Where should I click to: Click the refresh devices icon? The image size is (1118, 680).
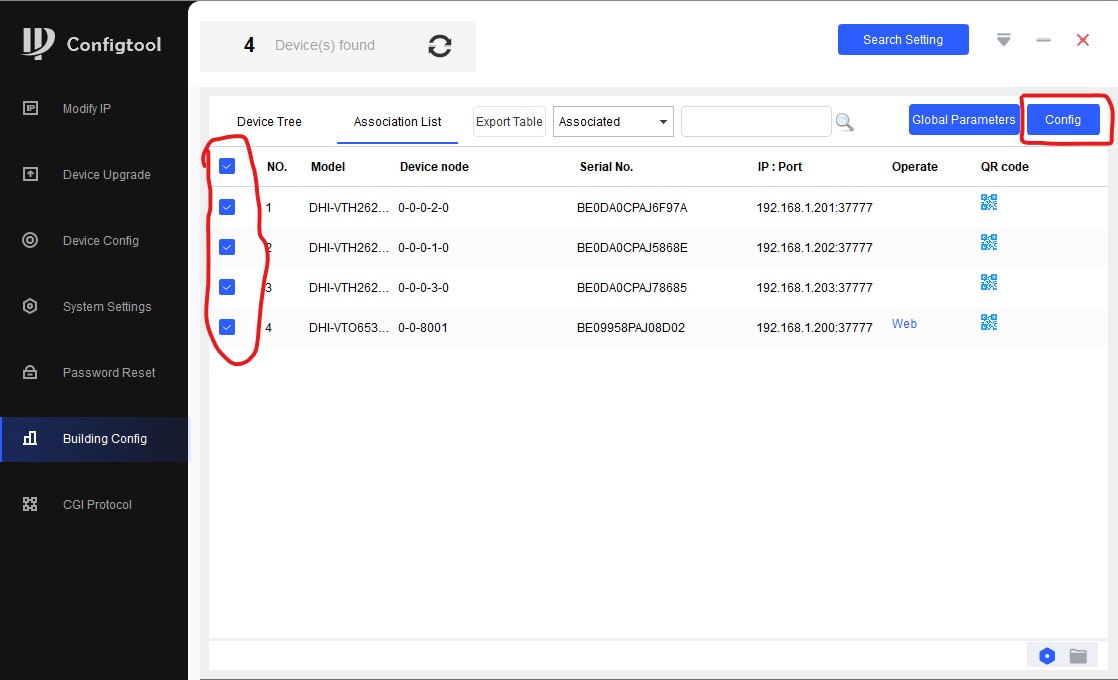439,46
